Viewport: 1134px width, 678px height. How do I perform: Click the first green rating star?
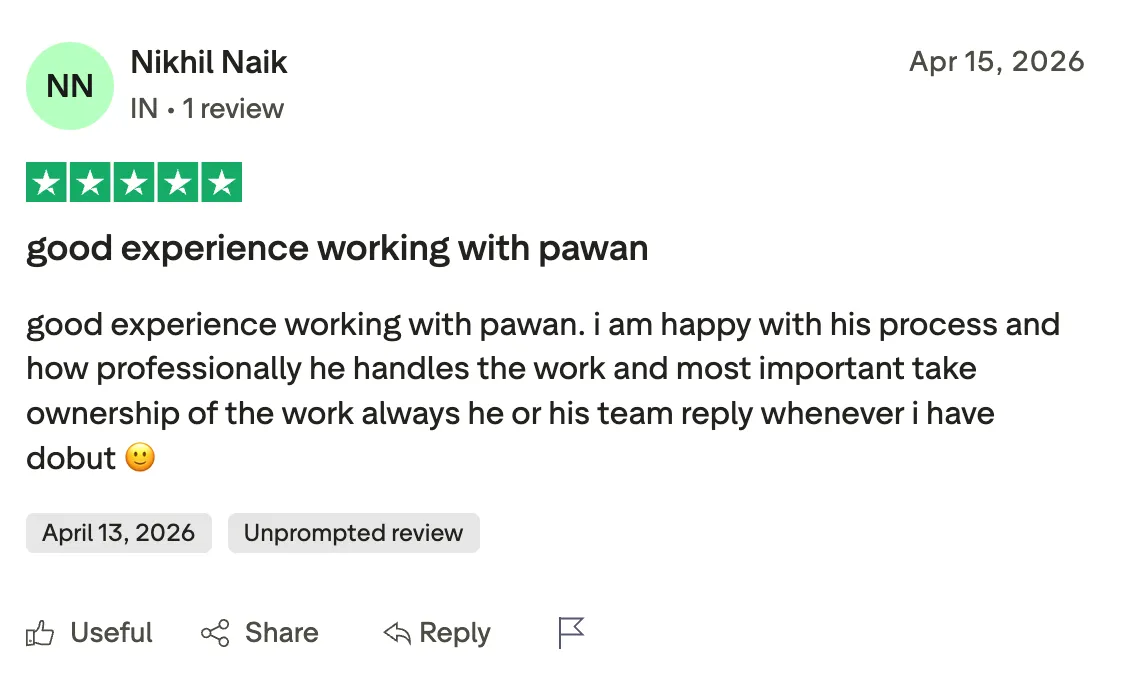pos(46,182)
